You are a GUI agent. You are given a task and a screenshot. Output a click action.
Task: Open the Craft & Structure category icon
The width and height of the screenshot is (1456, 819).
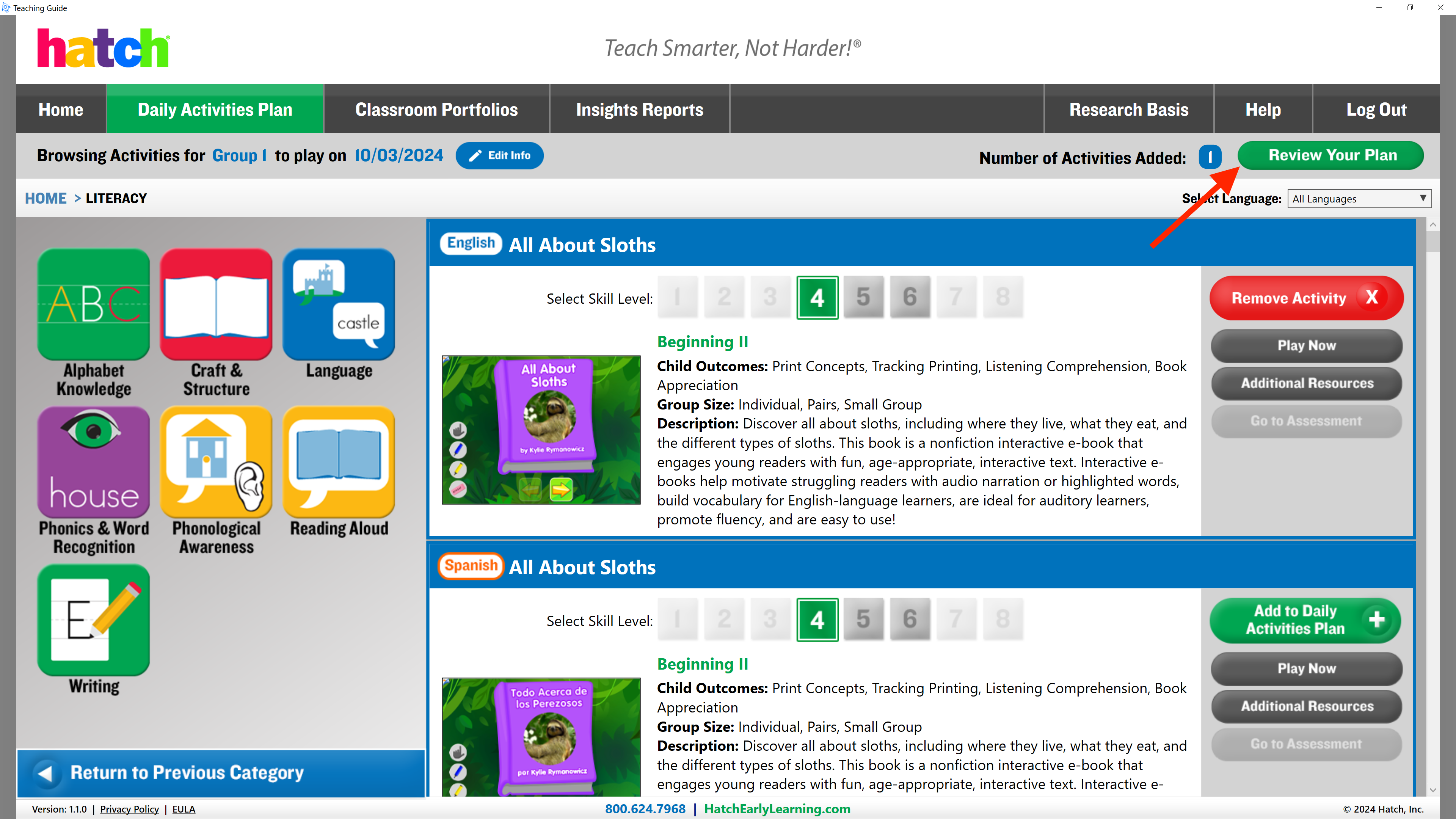pyautogui.click(x=216, y=304)
